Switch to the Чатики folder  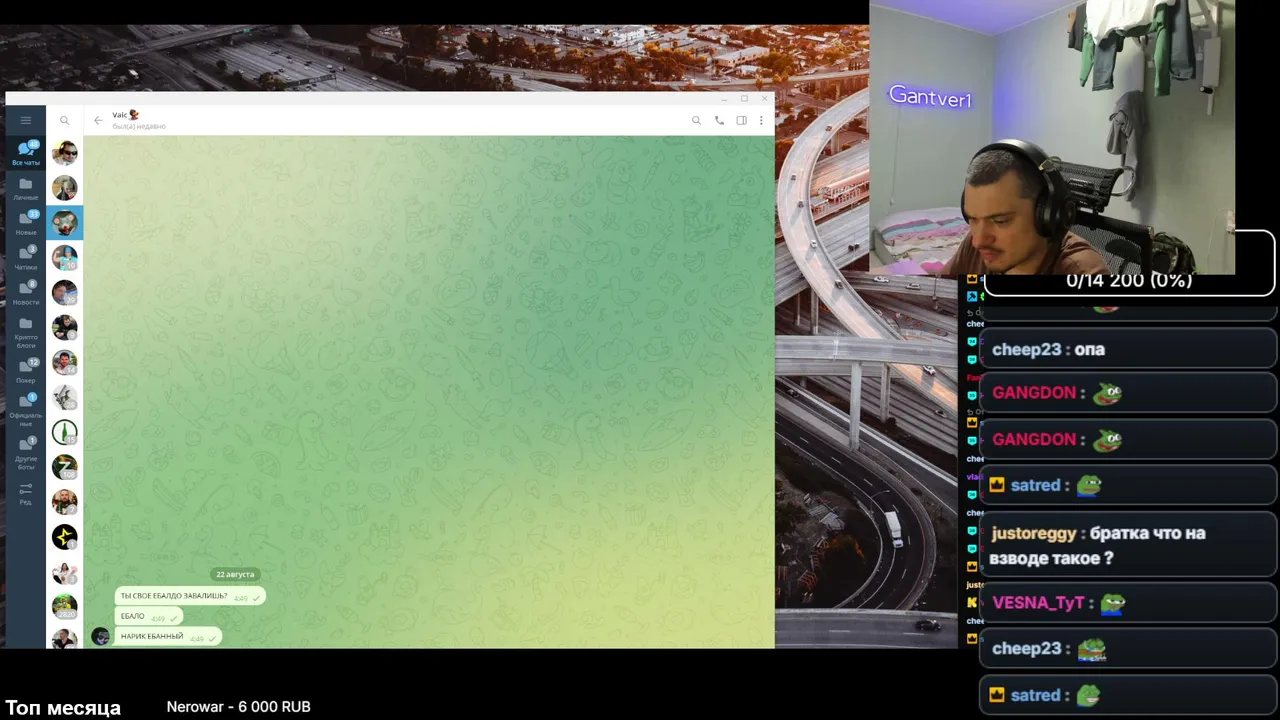26,259
